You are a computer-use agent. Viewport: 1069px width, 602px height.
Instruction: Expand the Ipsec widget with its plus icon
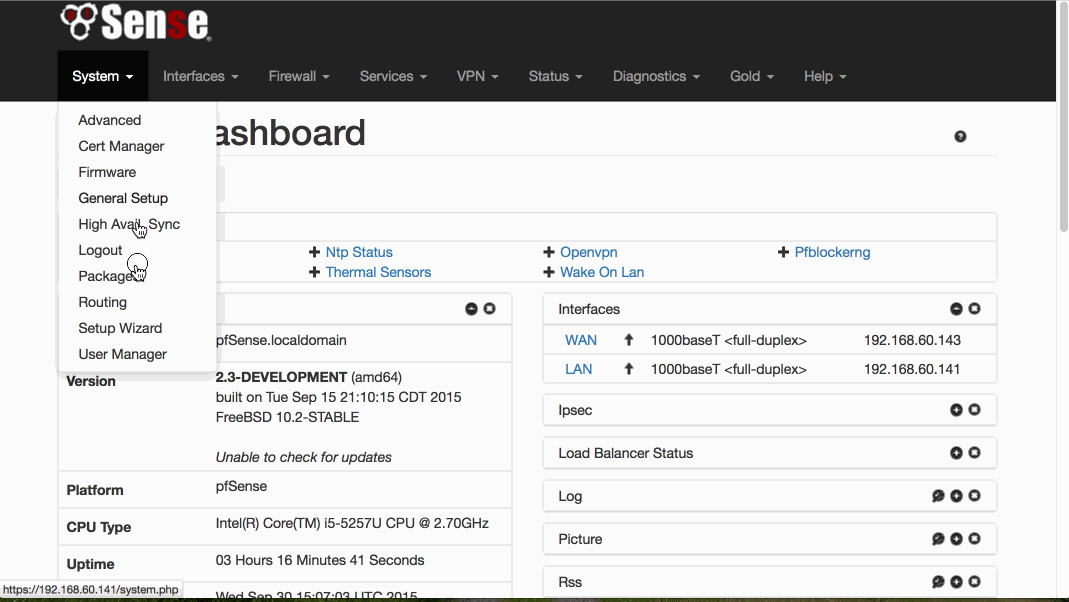[x=957, y=410]
